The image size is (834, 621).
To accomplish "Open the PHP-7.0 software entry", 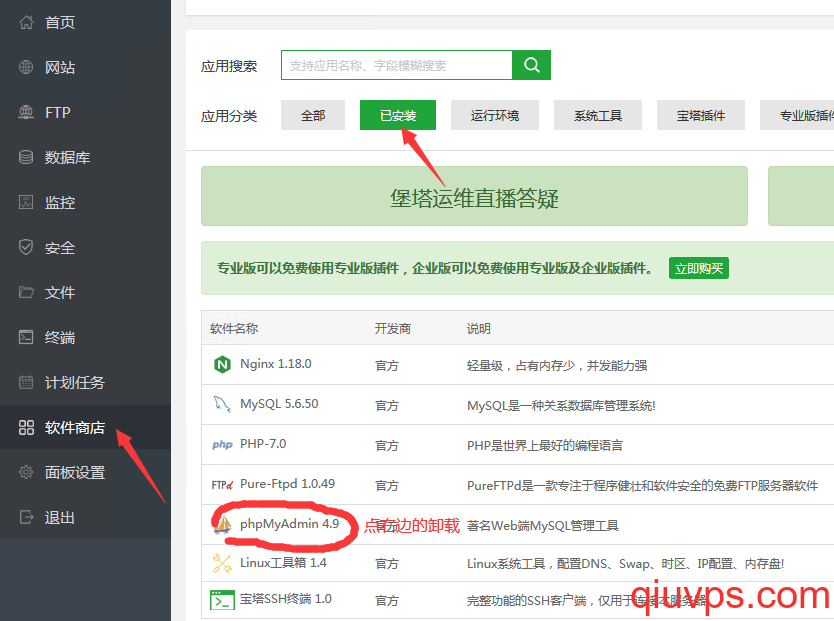I will point(263,444).
